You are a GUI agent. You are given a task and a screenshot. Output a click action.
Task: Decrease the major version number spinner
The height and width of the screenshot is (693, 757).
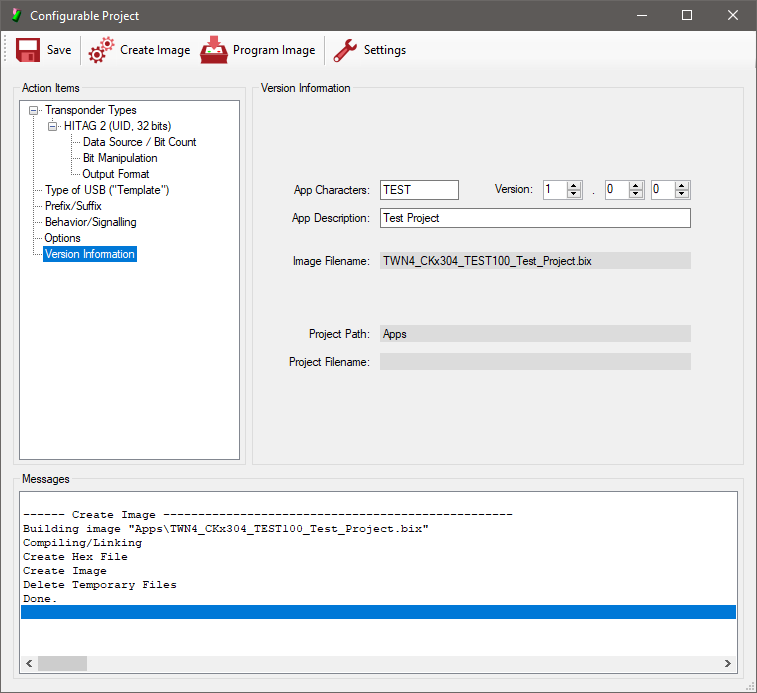click(574, 194)
